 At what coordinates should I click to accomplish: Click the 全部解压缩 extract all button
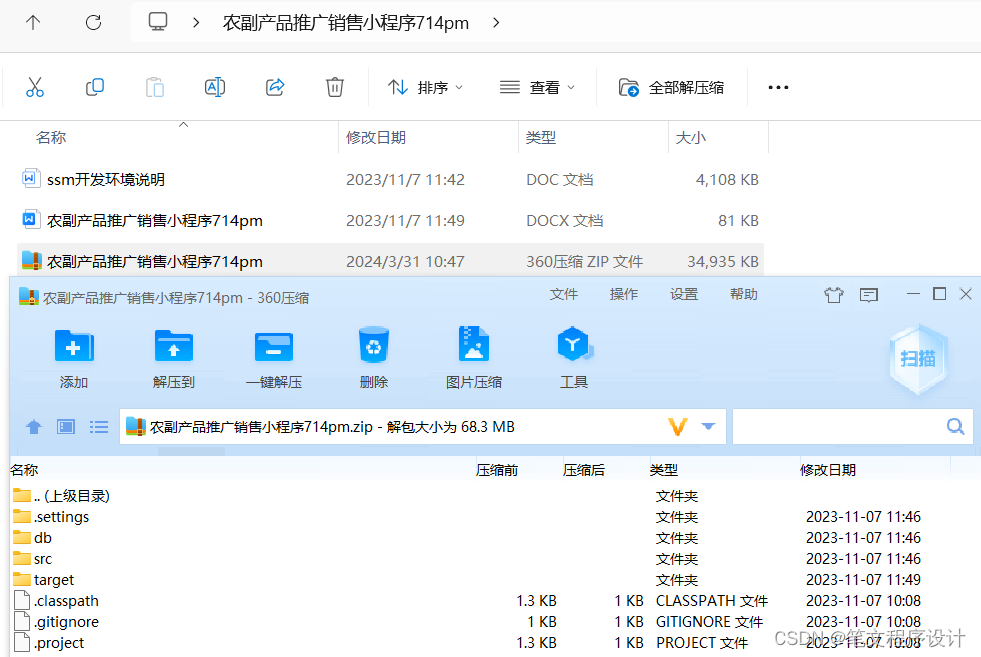pos(671,88)
